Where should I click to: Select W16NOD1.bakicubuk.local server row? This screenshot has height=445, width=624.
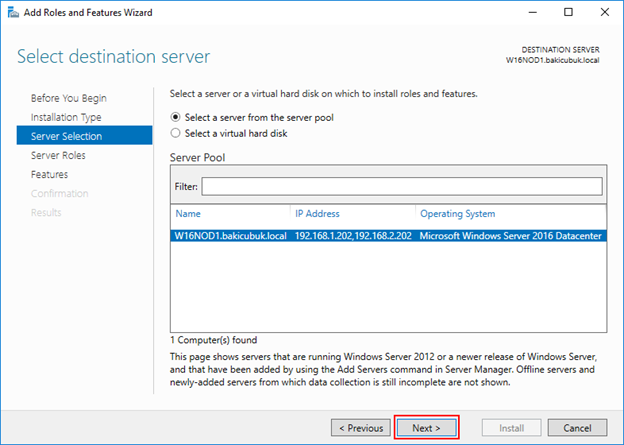click(388, 236)
